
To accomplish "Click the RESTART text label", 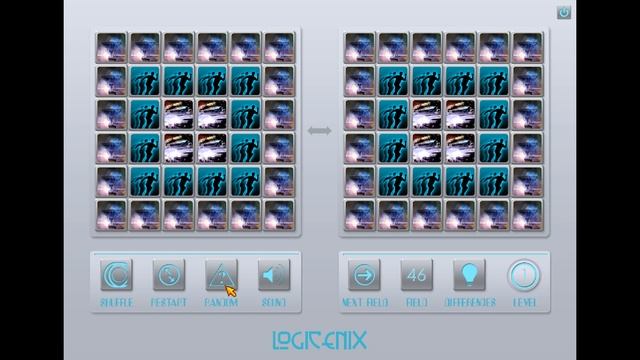I will pos(169,303).
